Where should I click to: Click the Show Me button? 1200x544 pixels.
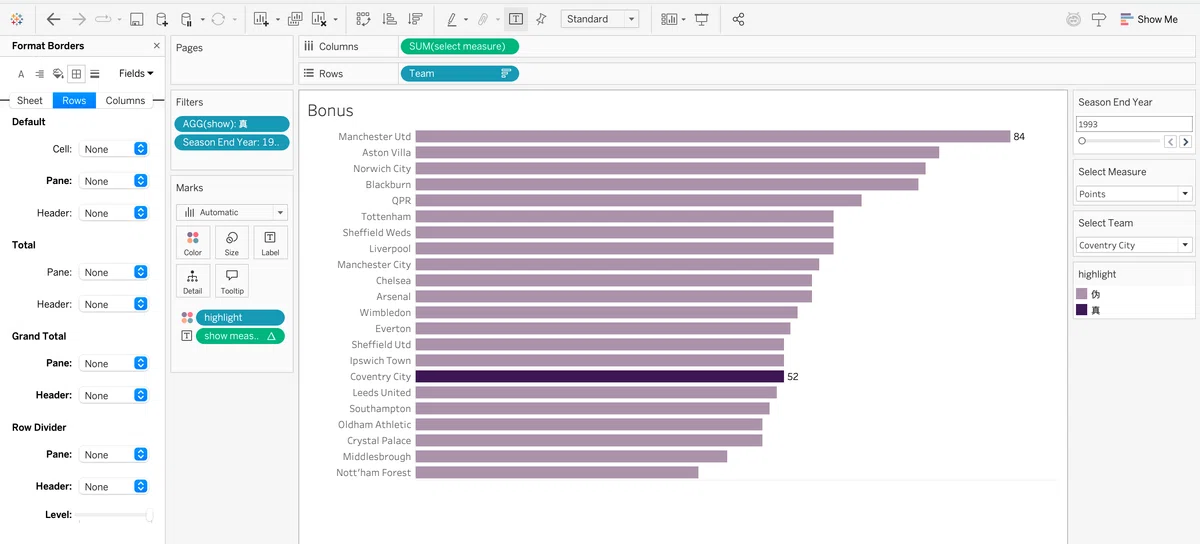tap(1149, 19)
